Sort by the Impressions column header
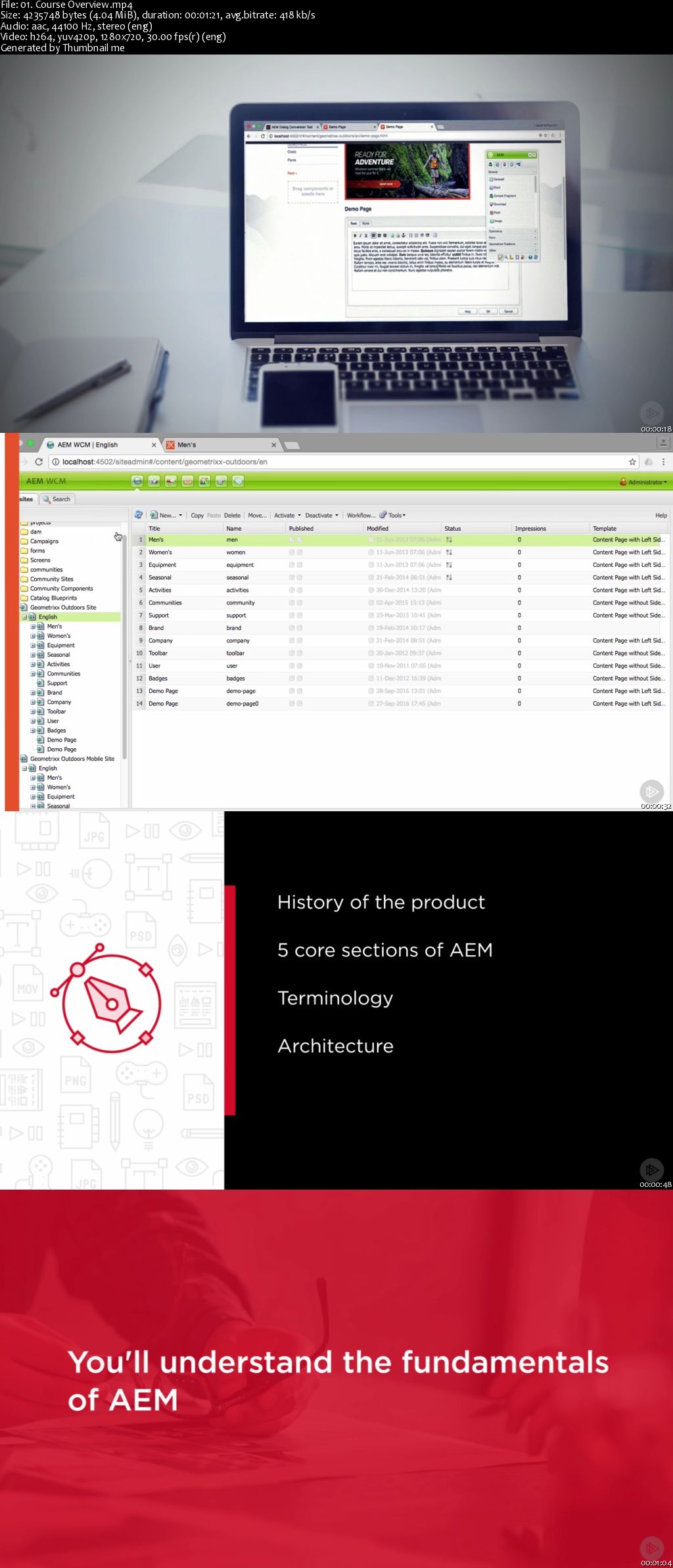The image size is (673, 1568). click(551, 528)
